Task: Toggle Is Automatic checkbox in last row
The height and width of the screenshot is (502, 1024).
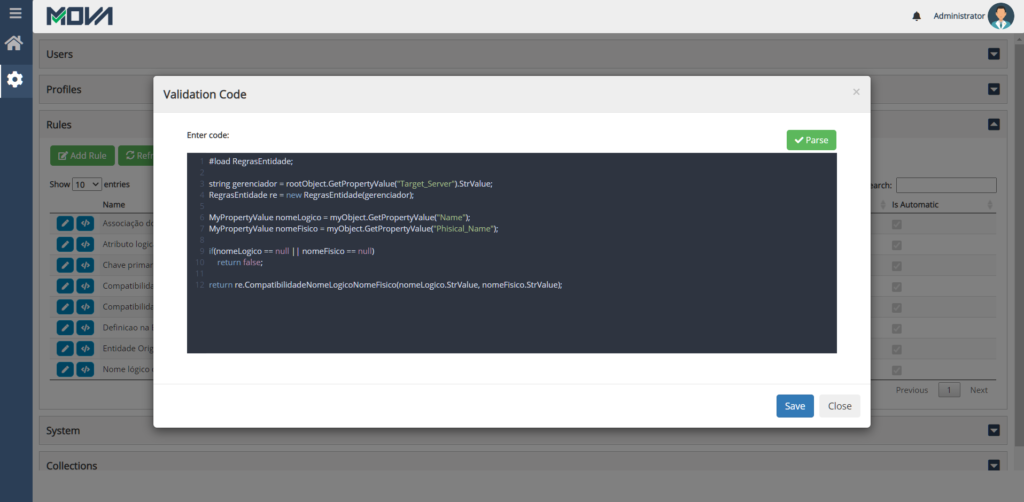Action: [x=896, y=370]
